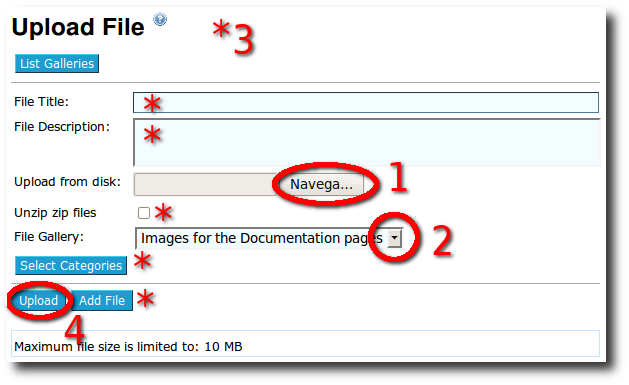Viewport: 629px width, 385px height.
Task: Open the Select Categories section
Action: click(x=71, y=265)
